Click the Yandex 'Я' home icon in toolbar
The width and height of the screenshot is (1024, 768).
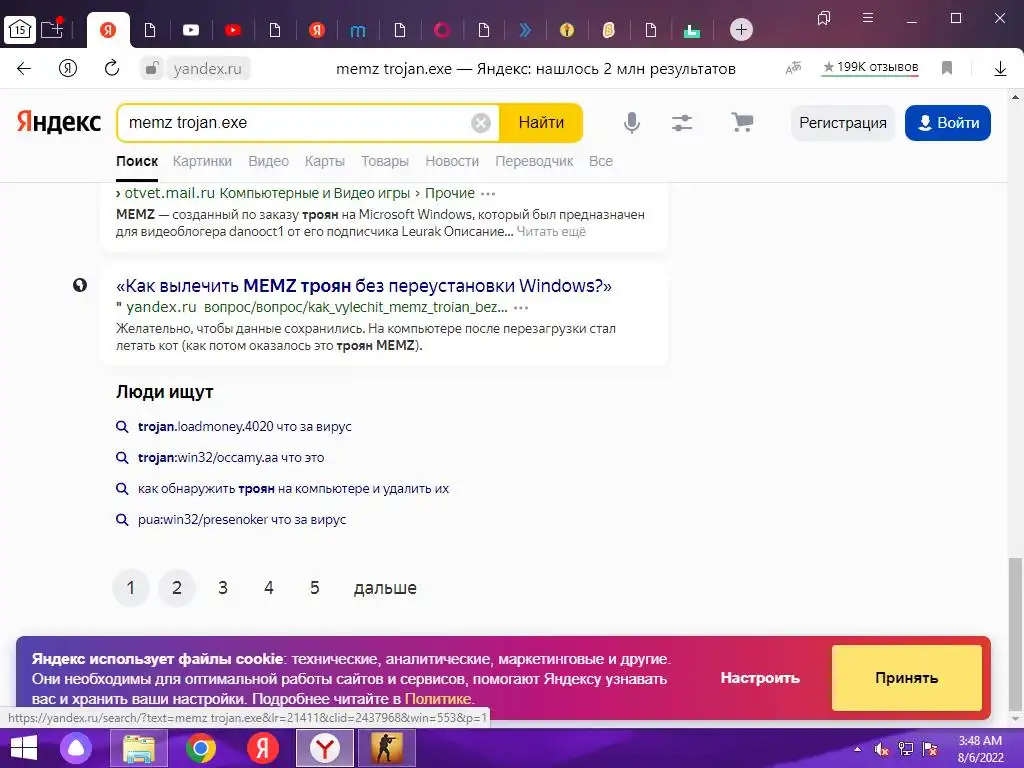pos(68,68)
